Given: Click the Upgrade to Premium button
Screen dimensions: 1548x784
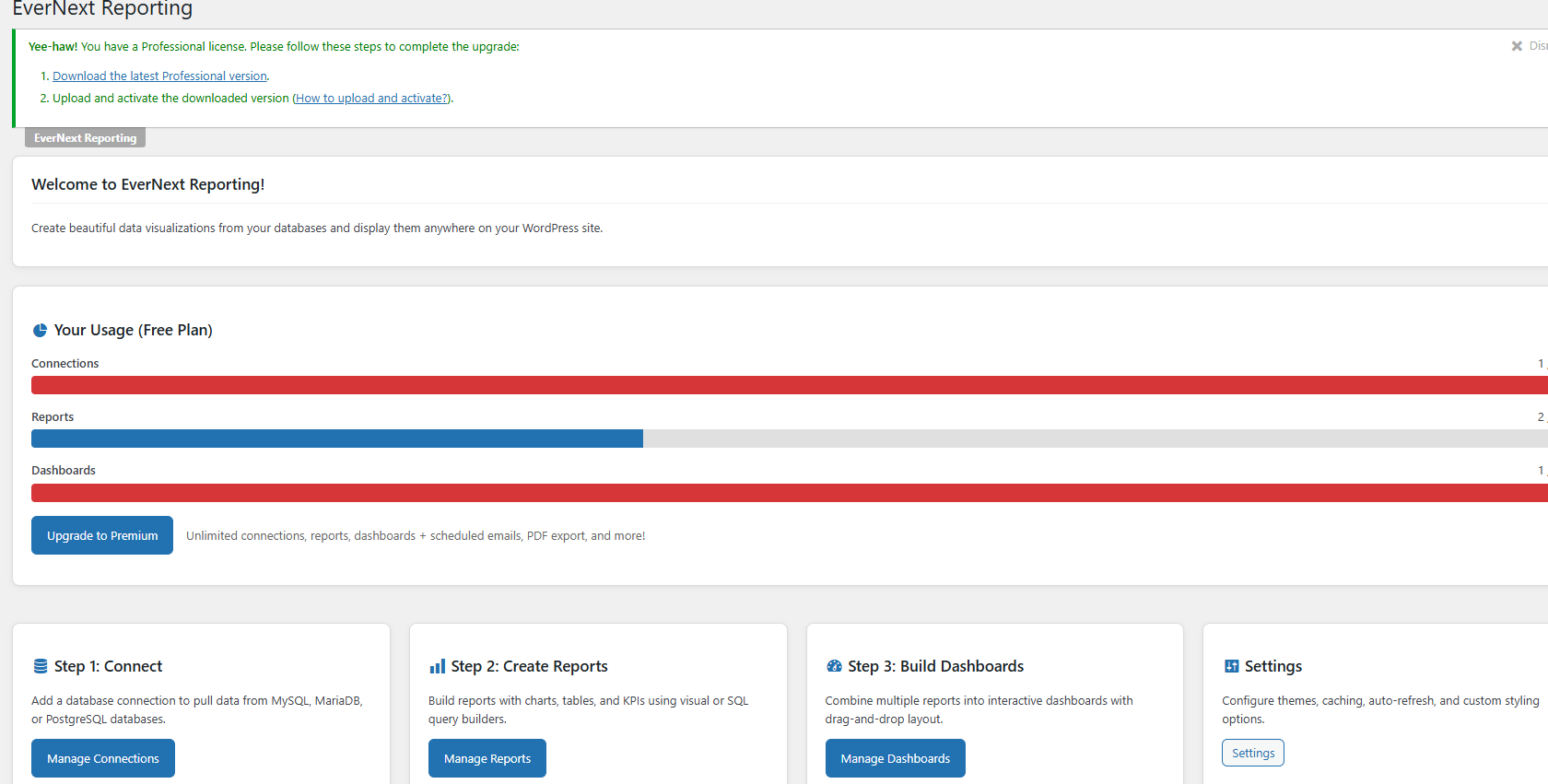Looking at the screenshot, I should click(x=102, y=535).
